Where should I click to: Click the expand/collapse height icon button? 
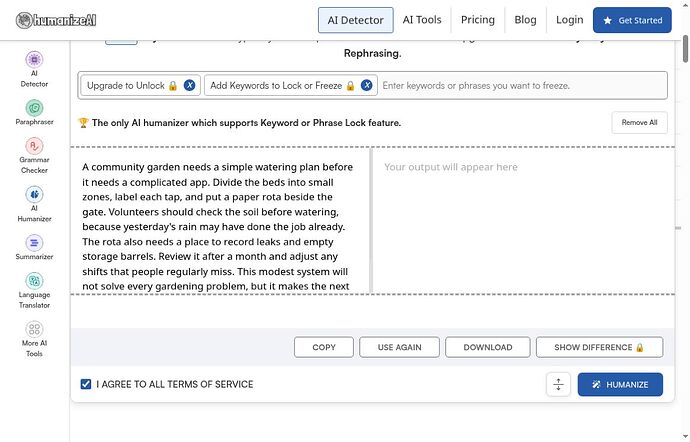tap(558, 384)
